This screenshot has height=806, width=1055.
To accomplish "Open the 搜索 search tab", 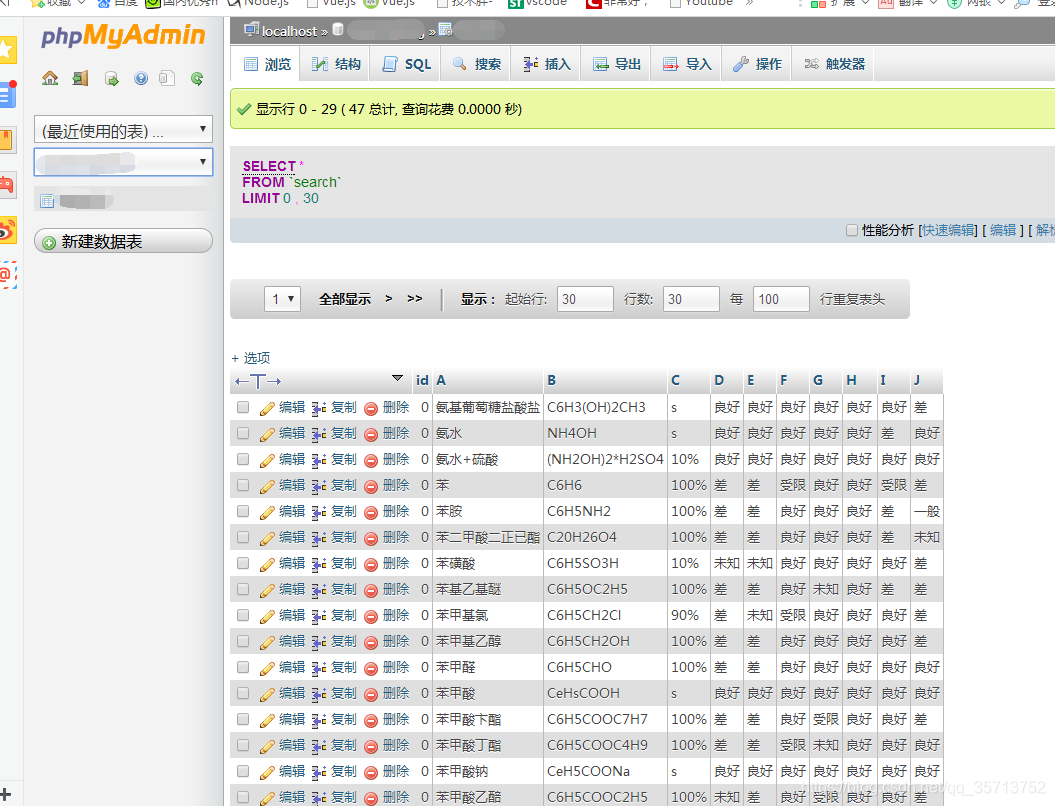I will tap(476, 64).
